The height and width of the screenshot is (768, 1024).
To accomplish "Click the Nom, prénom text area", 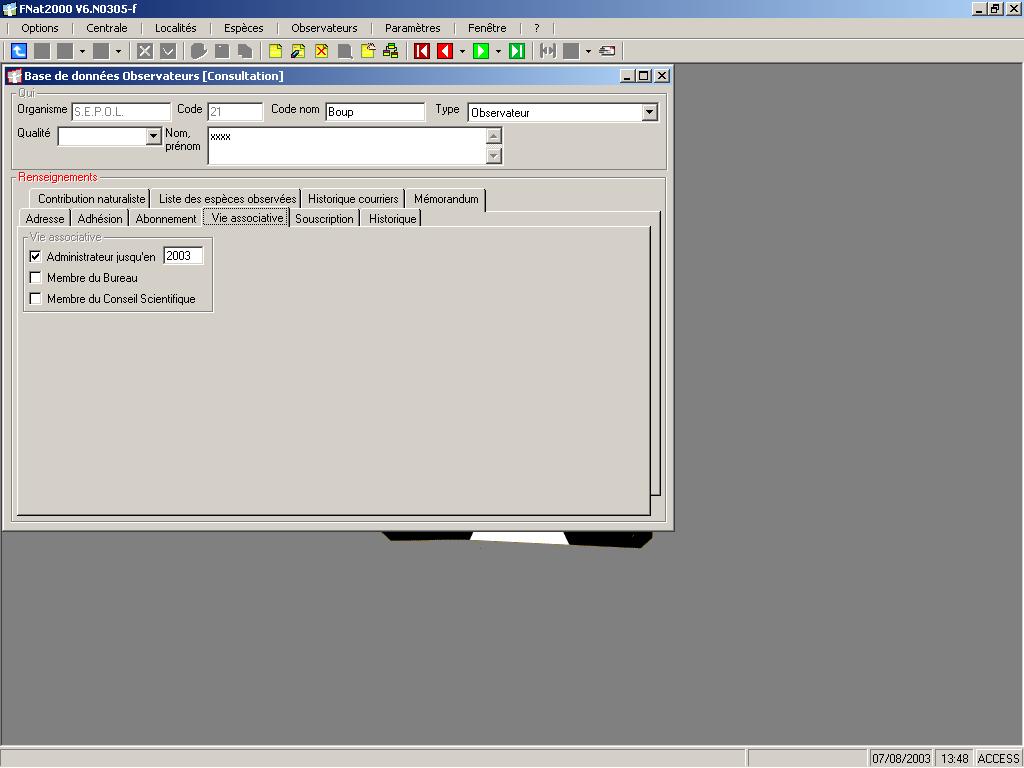I will coord(347,146).
